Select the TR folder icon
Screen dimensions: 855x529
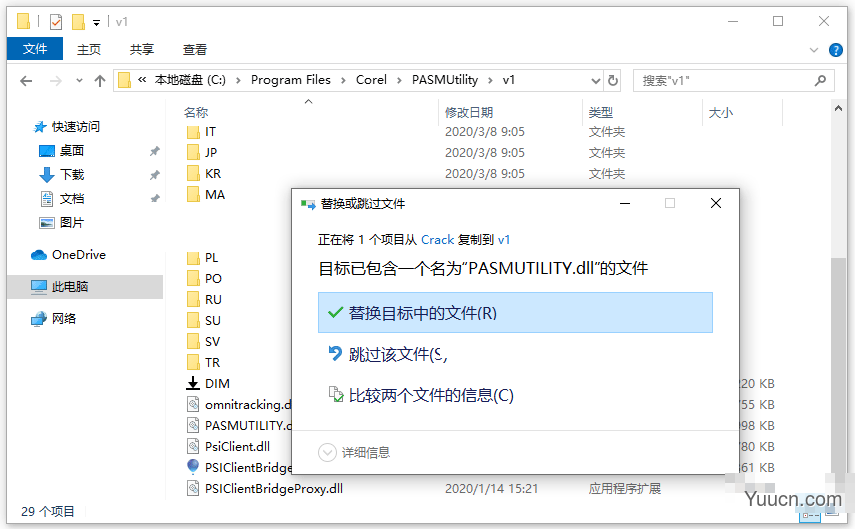coord(193,363)
